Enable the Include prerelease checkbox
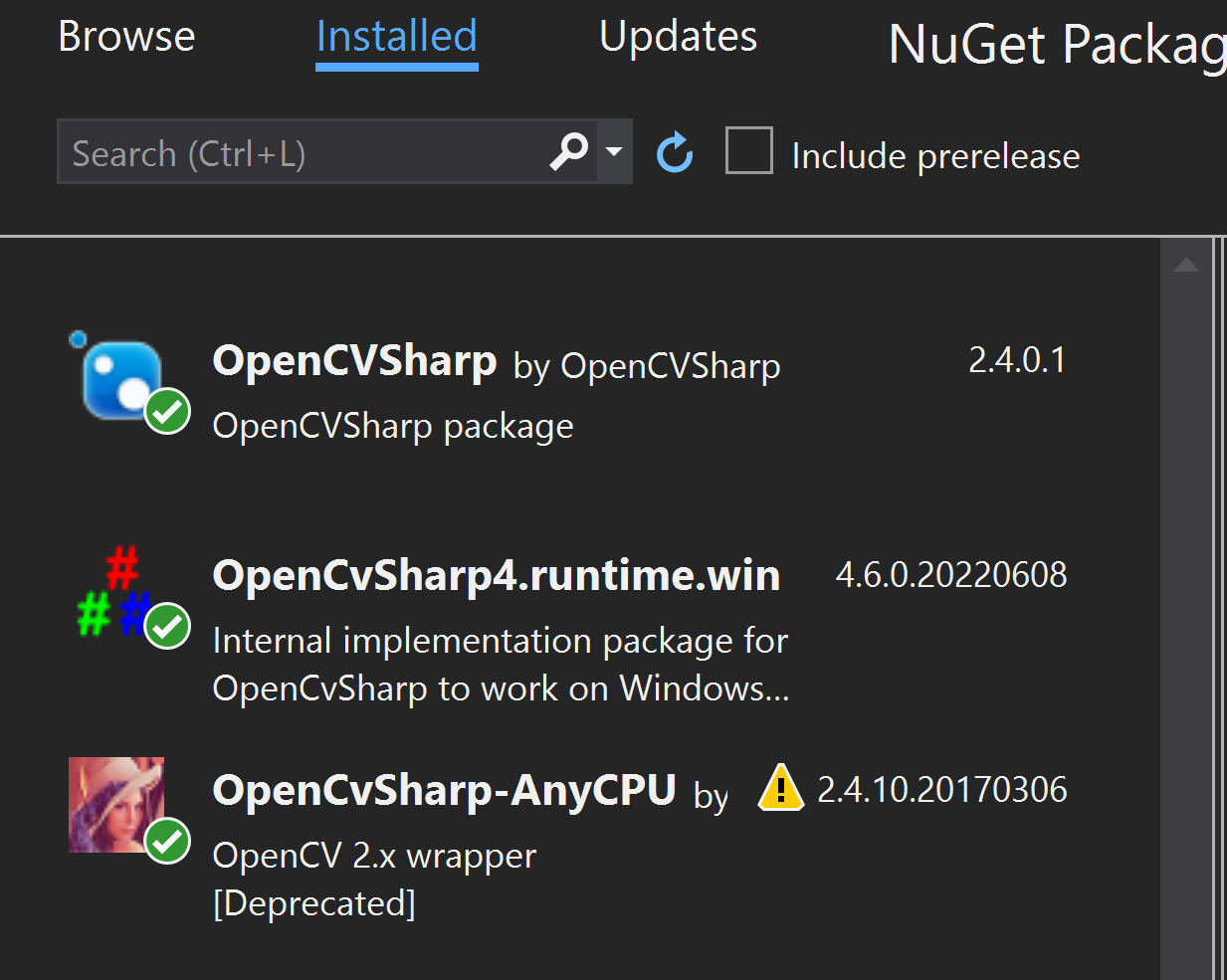Image resolution: width=1227 pixels, height=980 pixels. tap(748, 150)
